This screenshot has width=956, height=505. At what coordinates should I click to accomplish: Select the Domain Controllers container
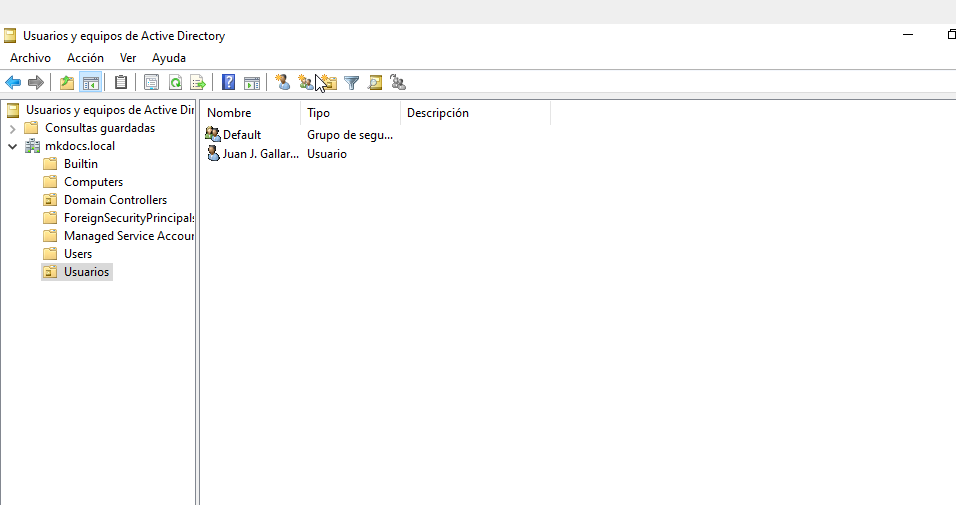[115, 200]
